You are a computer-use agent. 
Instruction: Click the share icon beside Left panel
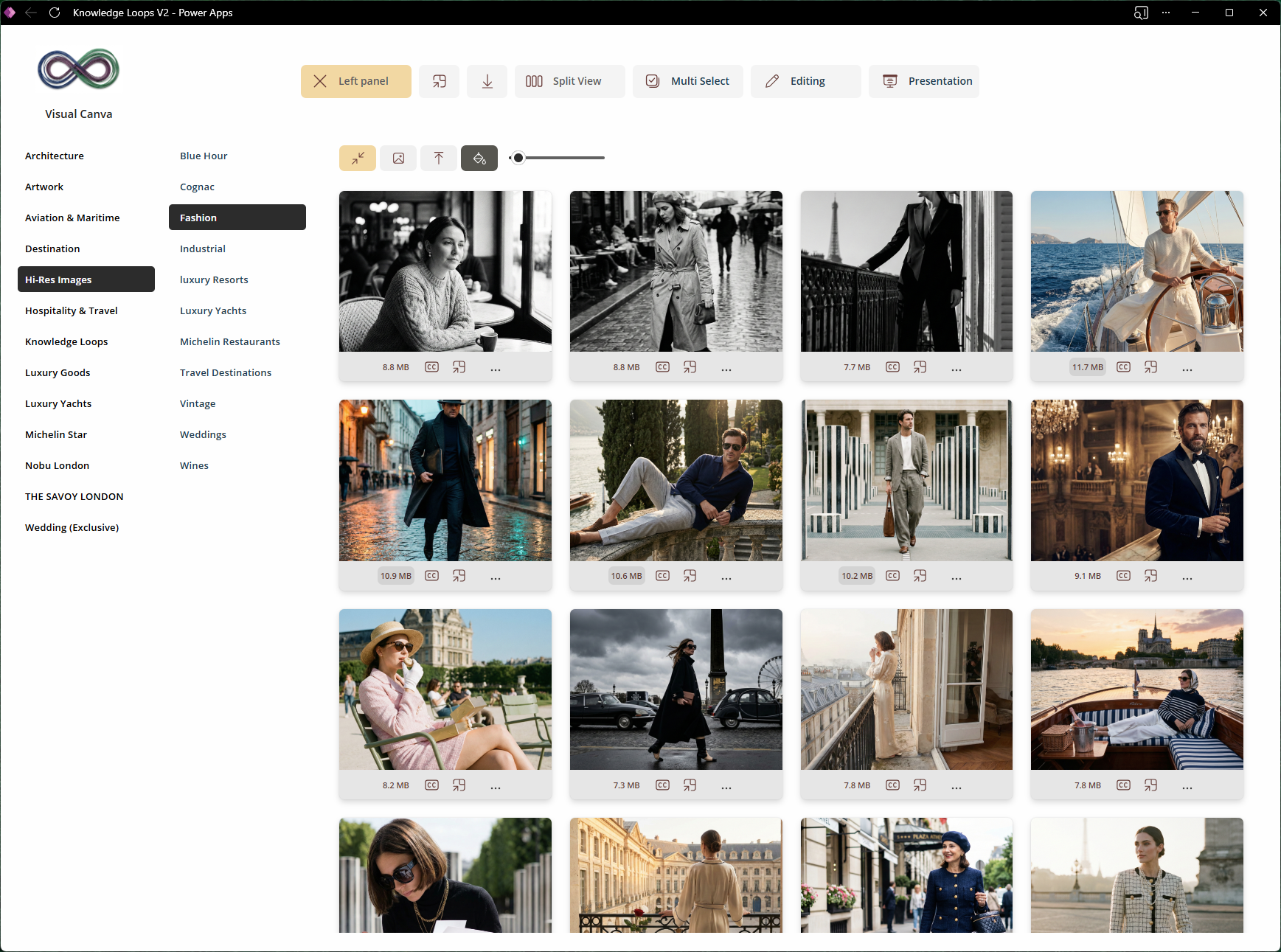[439, 81]
